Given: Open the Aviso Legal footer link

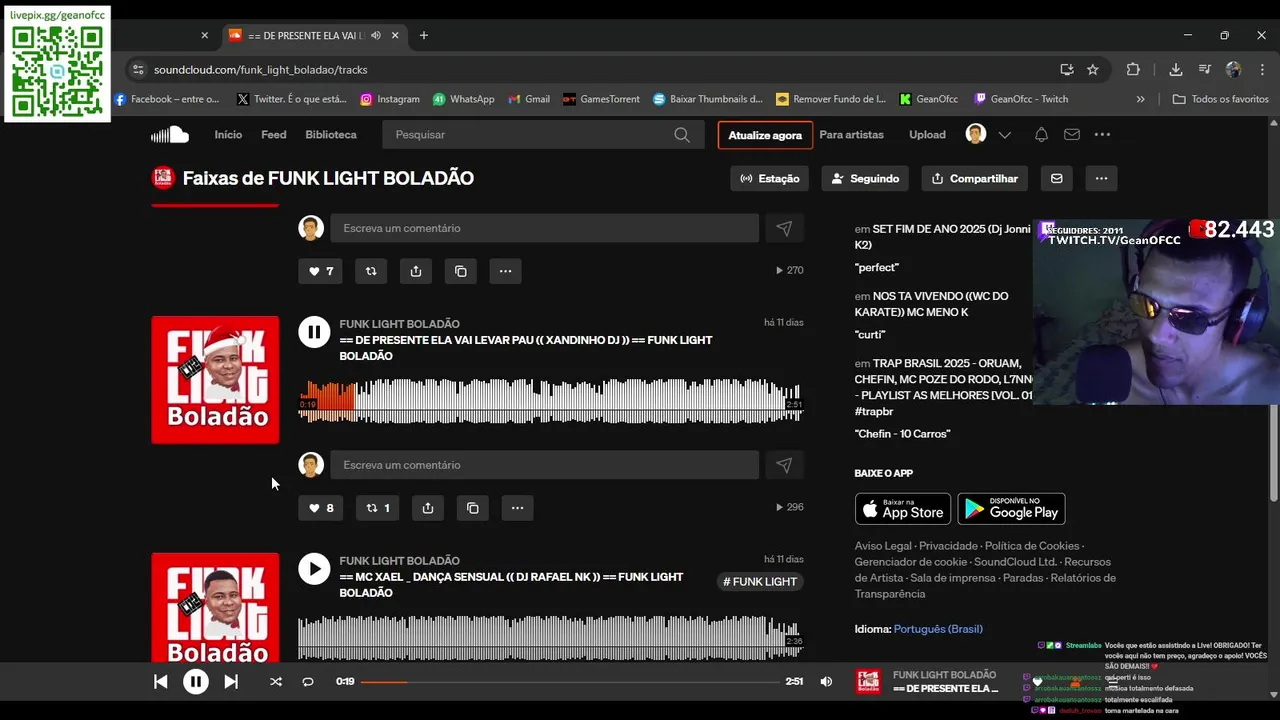Looking at the screenshot, I should [x=883, y=546].
